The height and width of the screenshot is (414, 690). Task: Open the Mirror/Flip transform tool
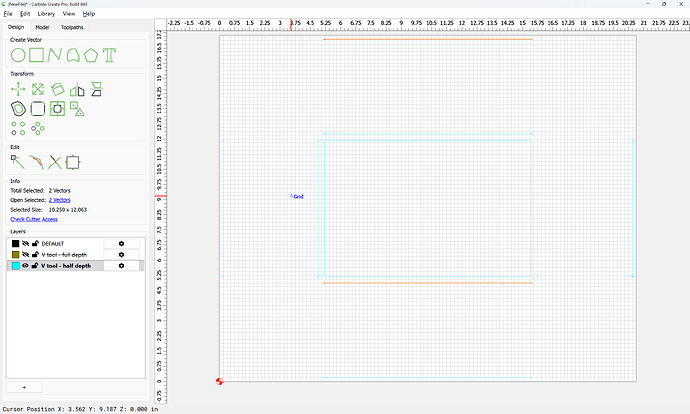pos(77,89)
